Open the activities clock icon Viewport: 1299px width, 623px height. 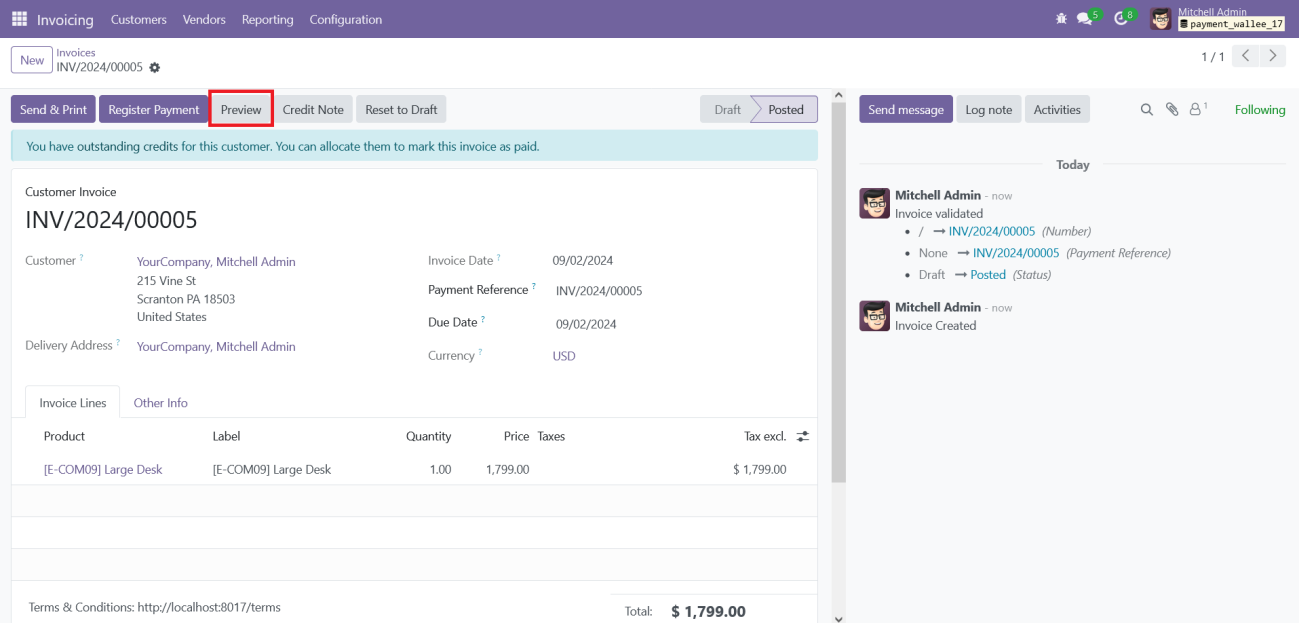pos(1121,19)
